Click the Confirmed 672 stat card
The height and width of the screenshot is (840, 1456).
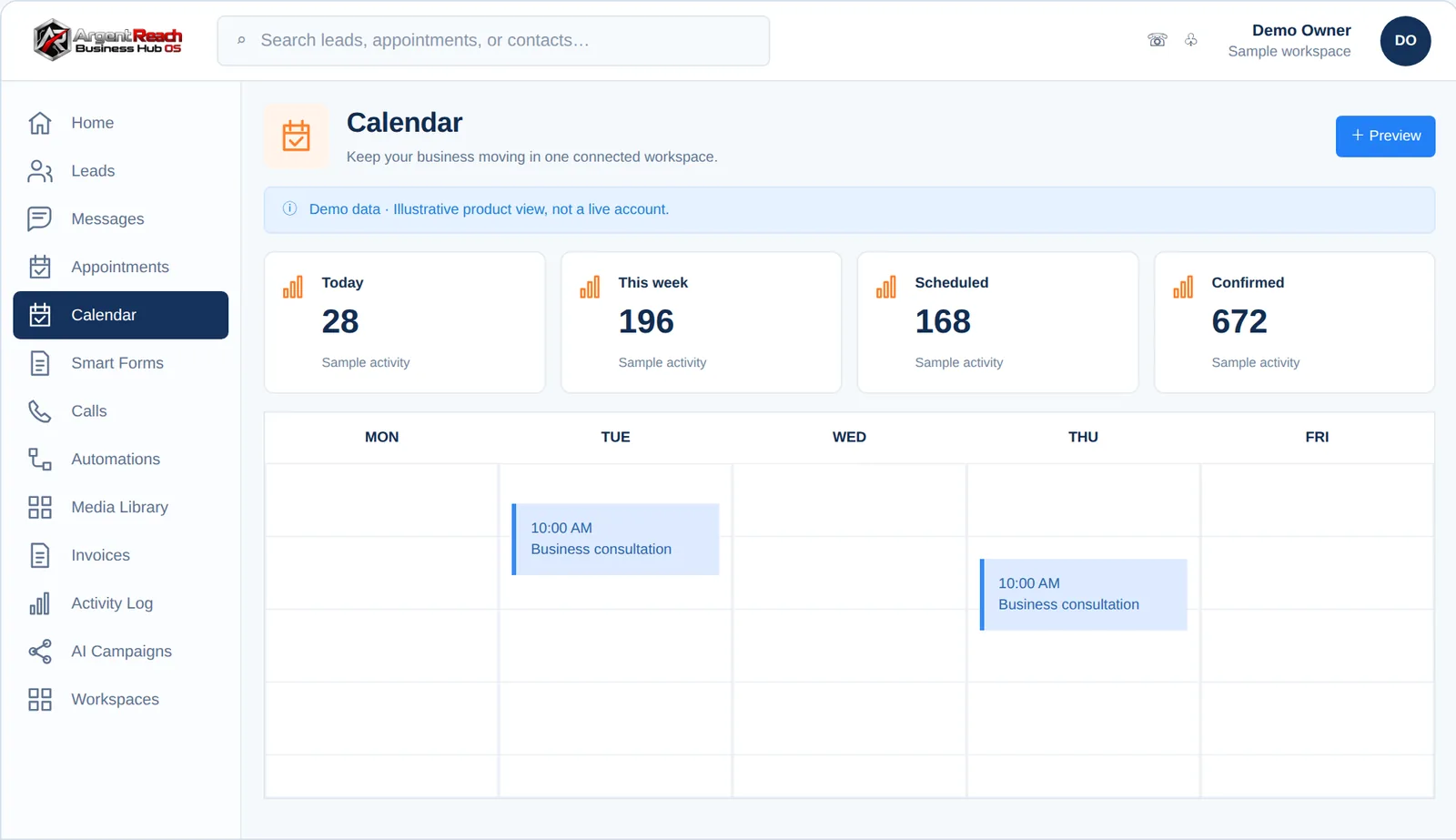pyautogui.click(x=1295, y=322)
